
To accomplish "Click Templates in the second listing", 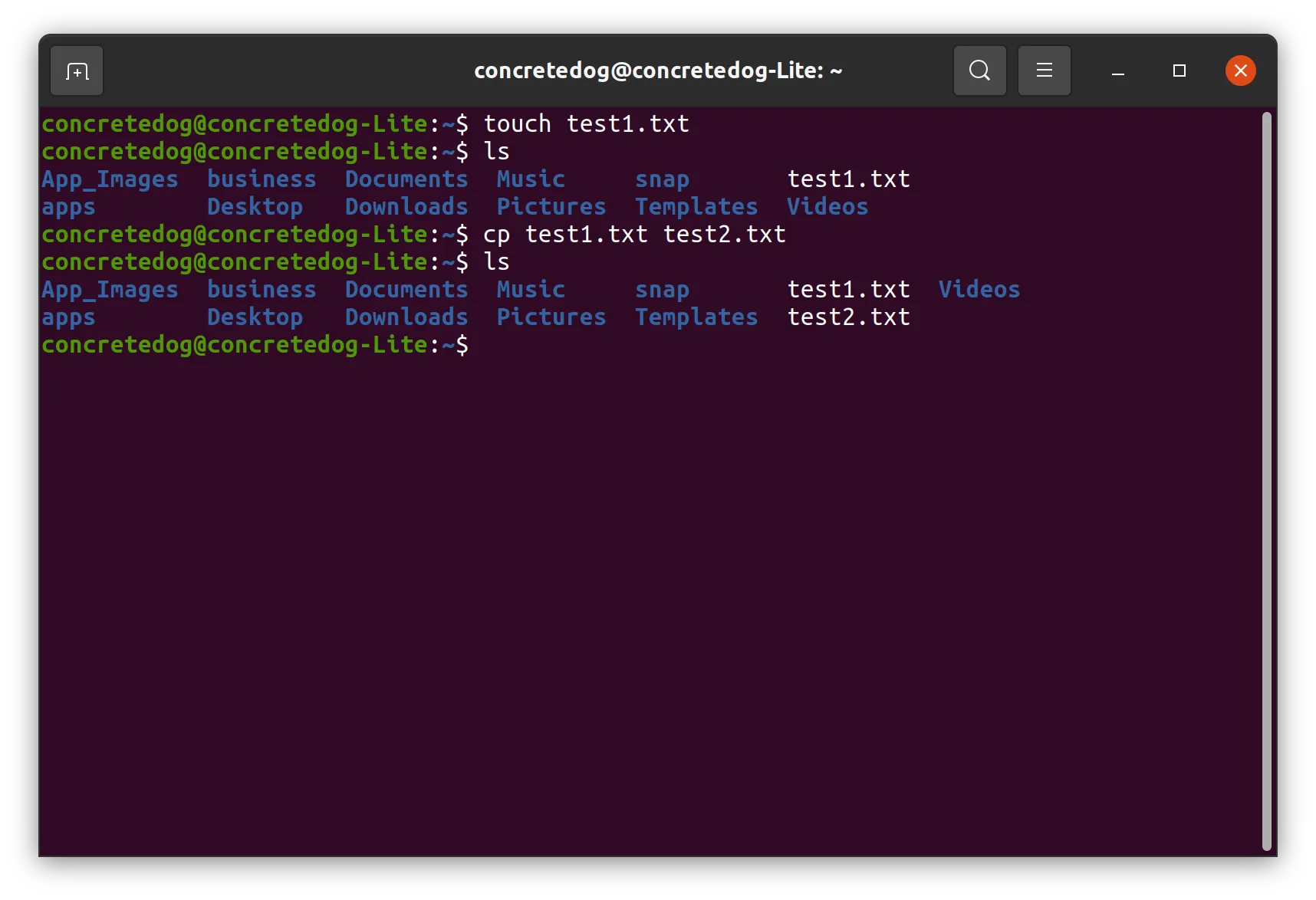I will (696, 317).
